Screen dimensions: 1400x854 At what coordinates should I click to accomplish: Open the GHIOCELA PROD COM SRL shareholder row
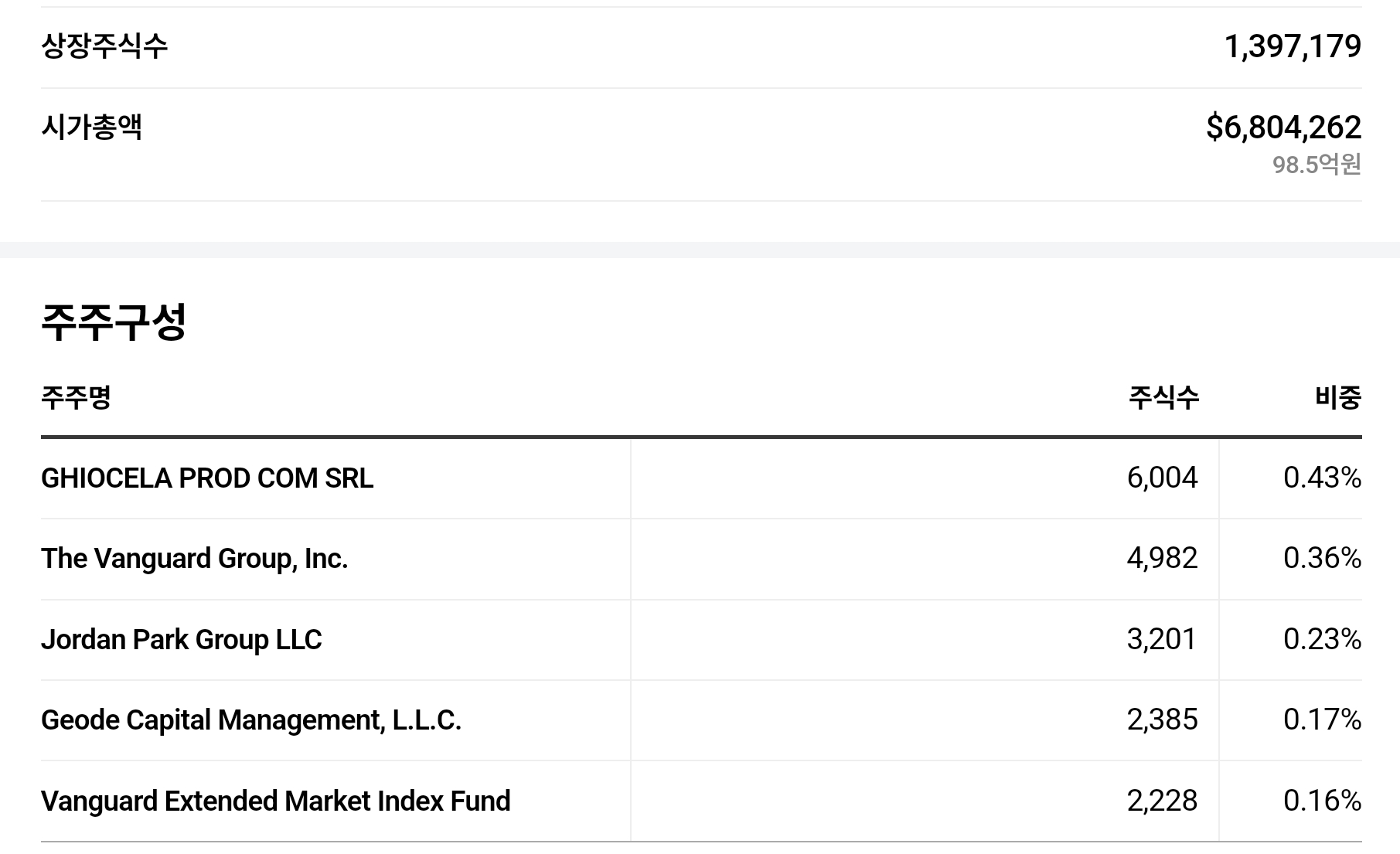coord(701,478)
